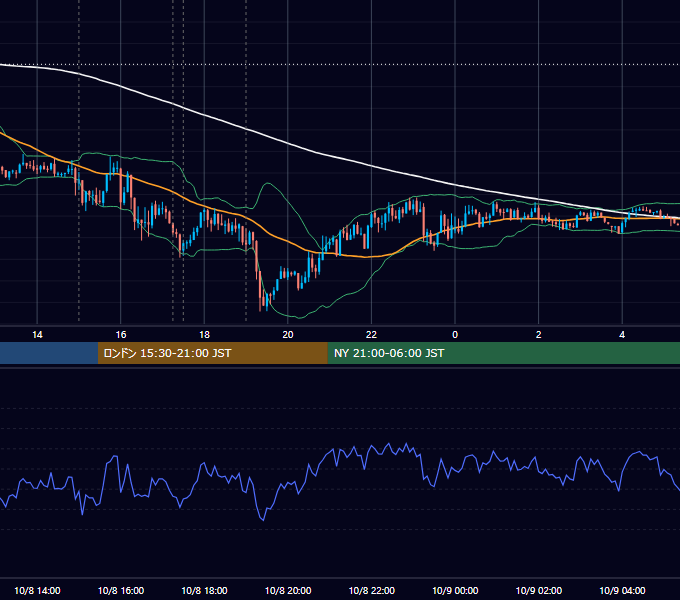Click the 10/8 20:00 indicator axis label
Viewport: 680px width, 600px height.
(x=288, y=590)
